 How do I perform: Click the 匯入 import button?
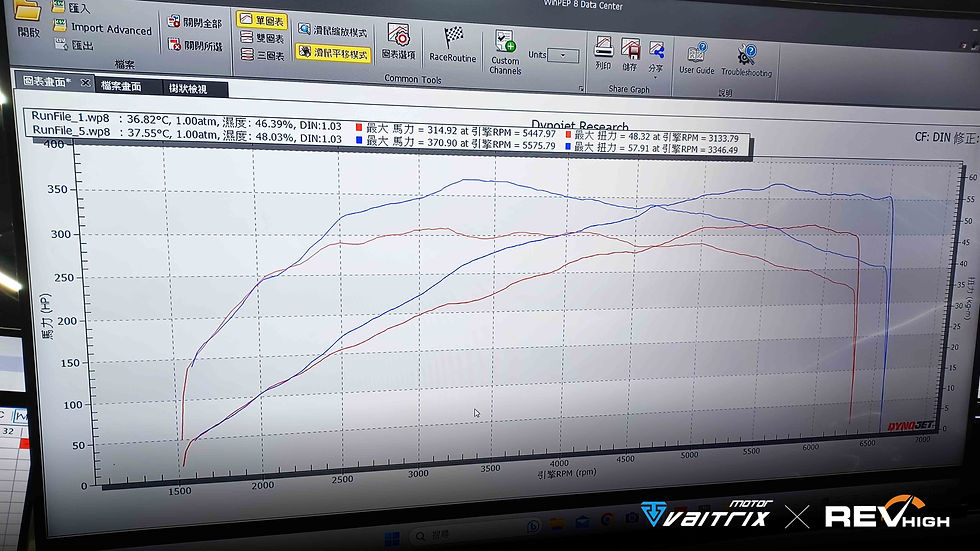pos(71,7)
